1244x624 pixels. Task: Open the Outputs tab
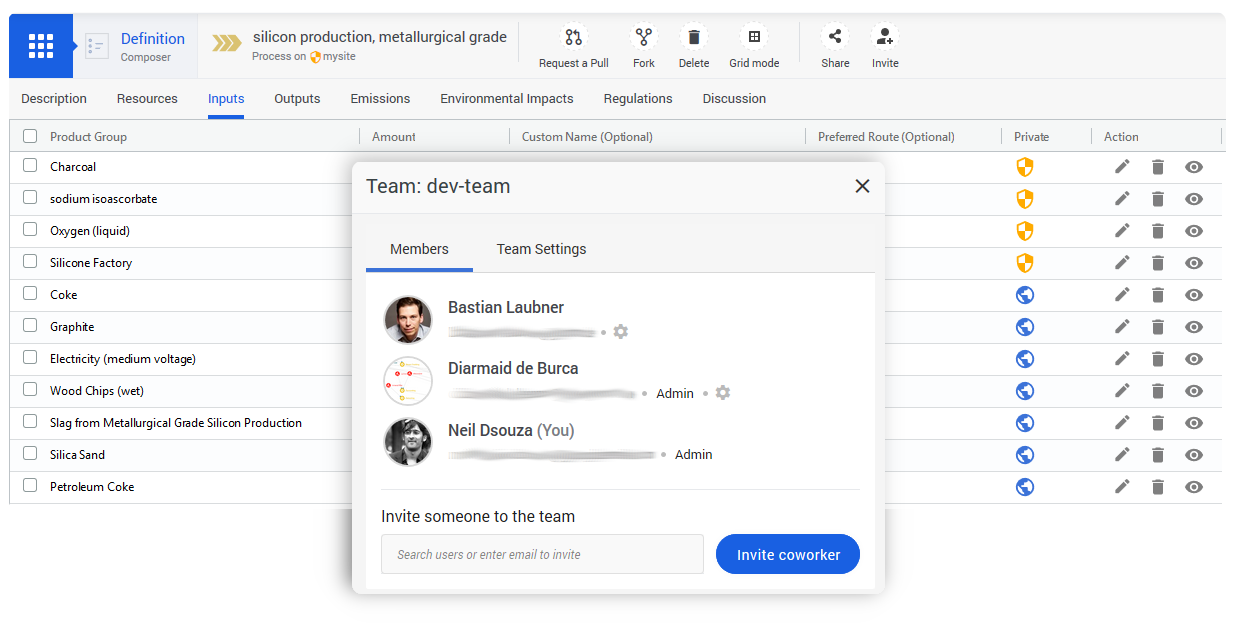coord(297,99)
